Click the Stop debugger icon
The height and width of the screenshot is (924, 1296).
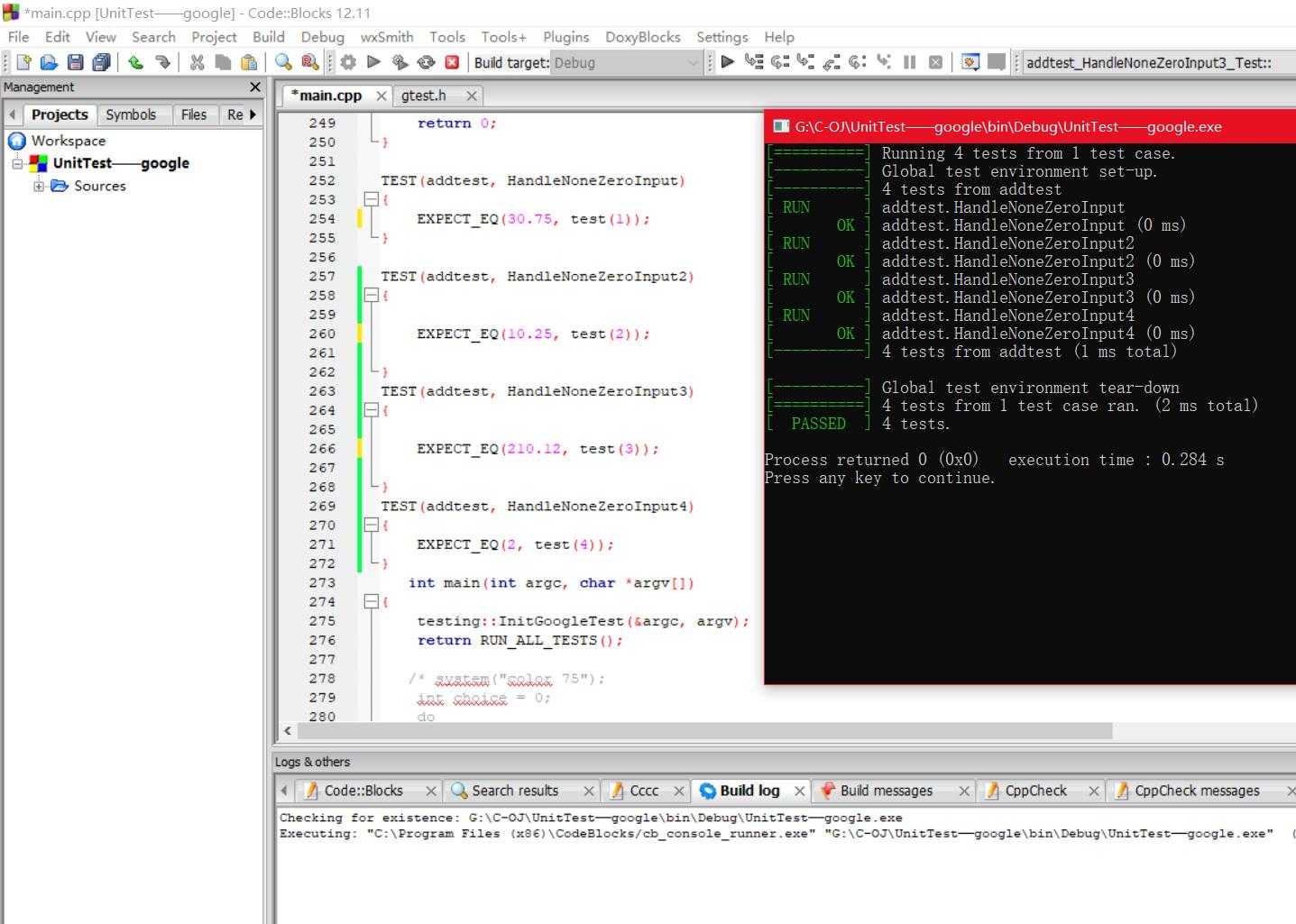(x=935, y=62)
